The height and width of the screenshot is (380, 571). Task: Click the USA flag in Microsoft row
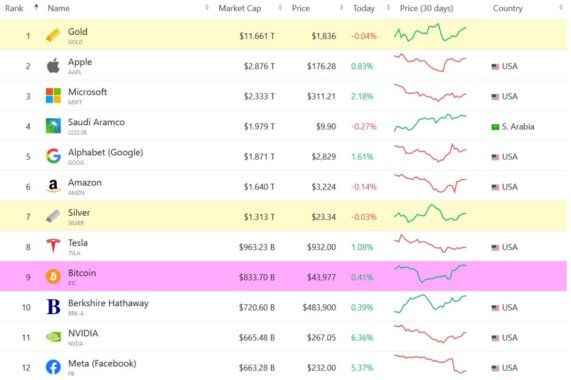pos(495,97)
